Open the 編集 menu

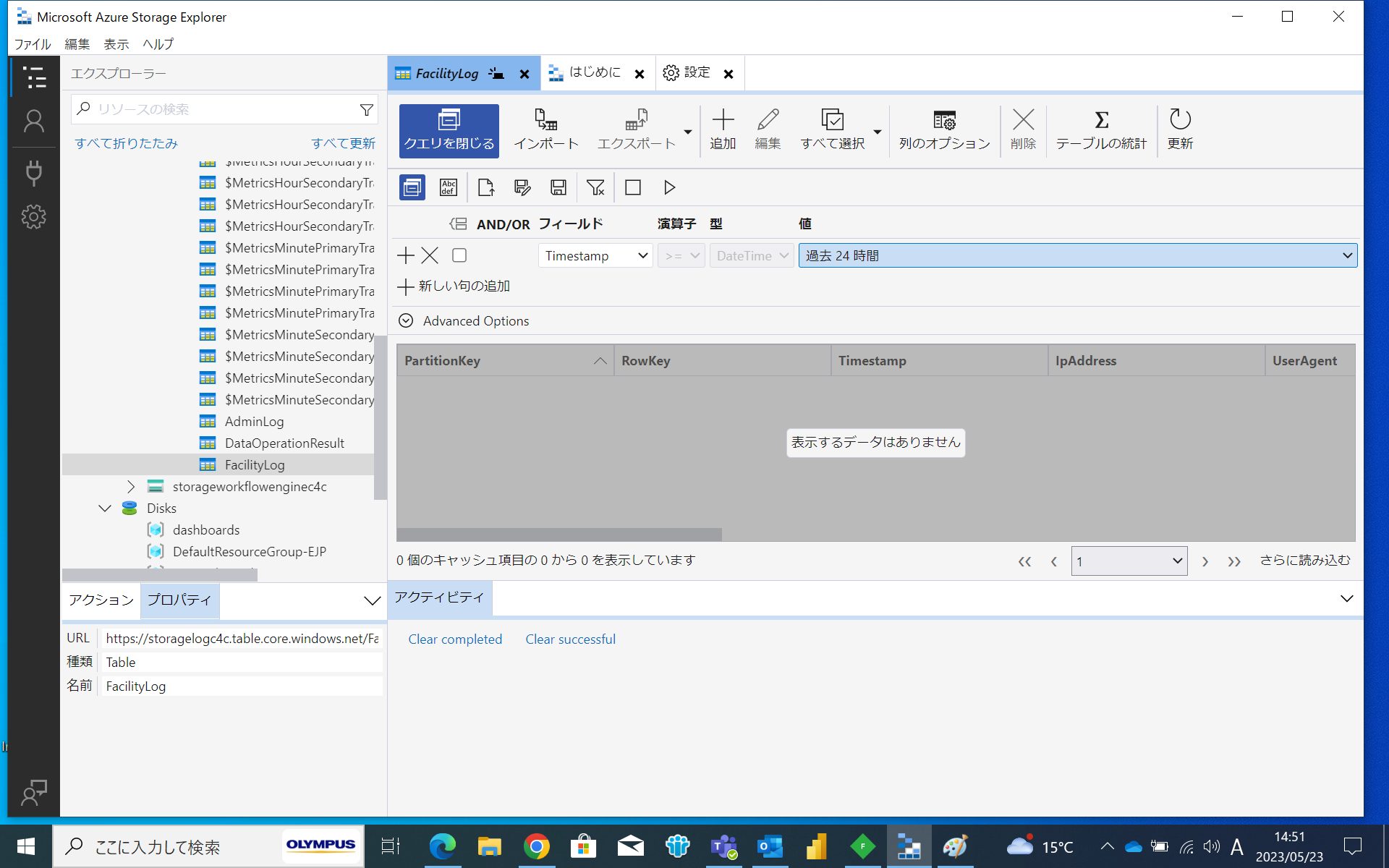coord(77,44)
